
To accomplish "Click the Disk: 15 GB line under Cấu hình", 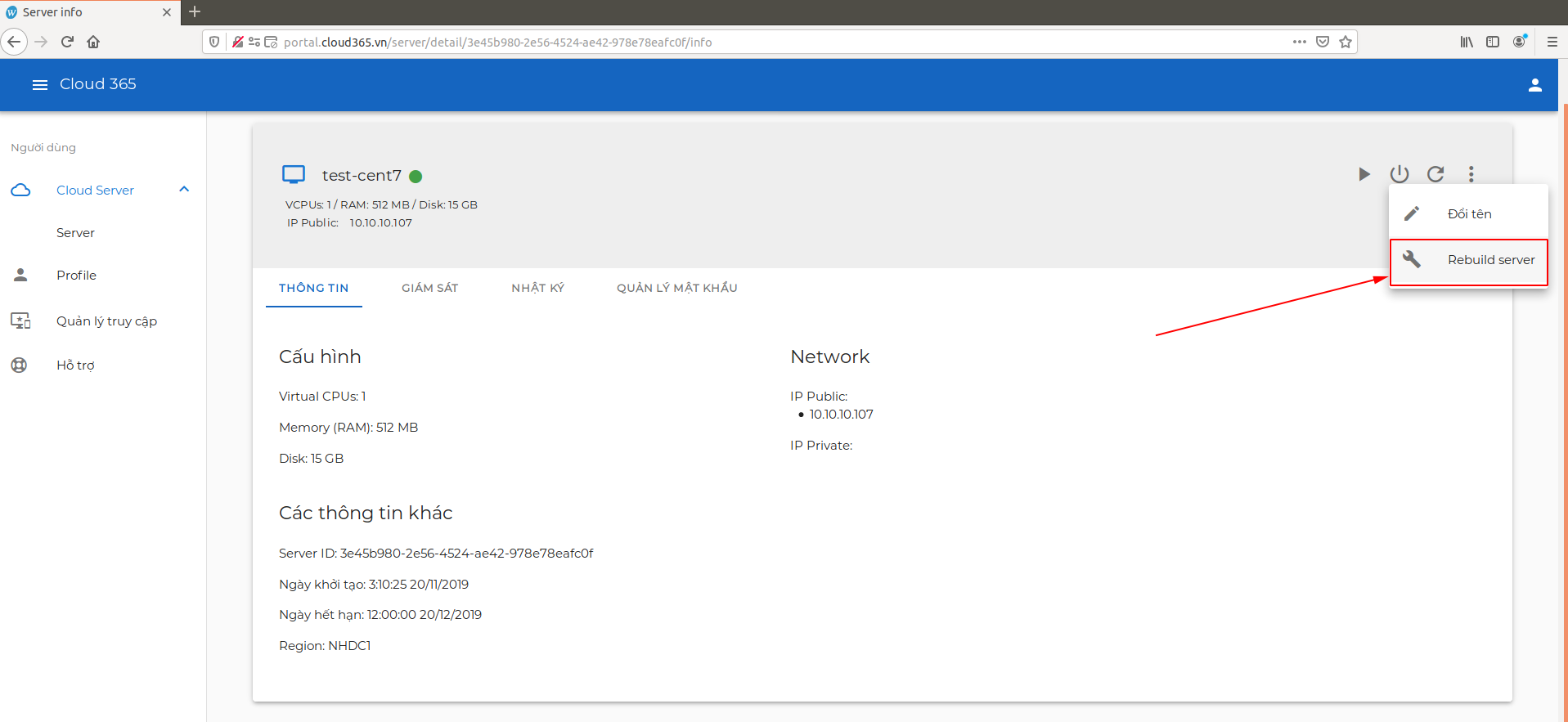I will (x=311, y=459).
